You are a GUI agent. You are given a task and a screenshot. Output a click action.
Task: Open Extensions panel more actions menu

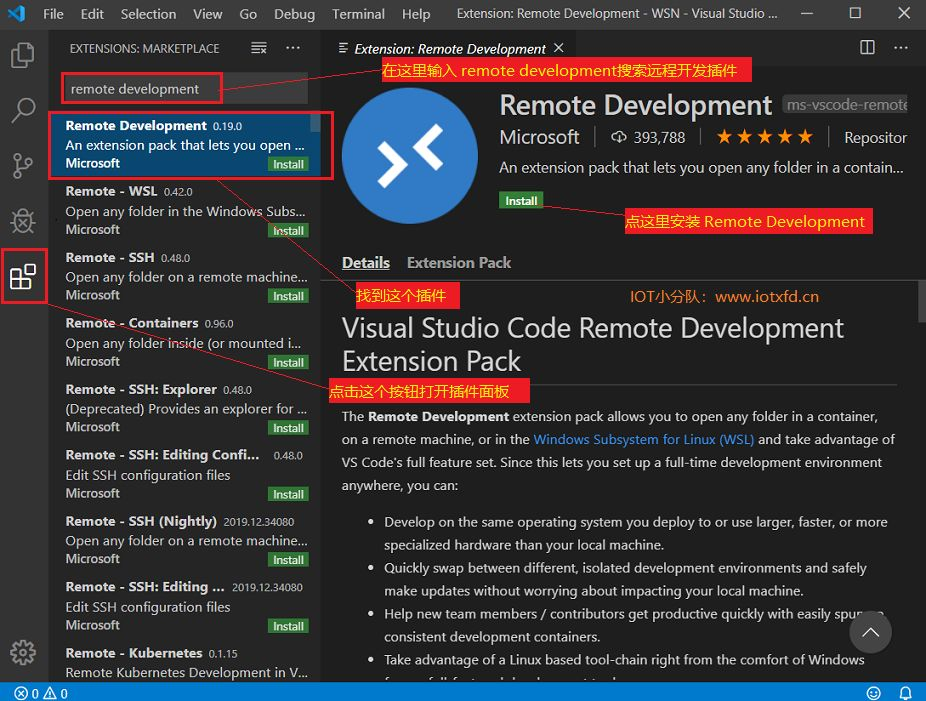tap(293, 48)
